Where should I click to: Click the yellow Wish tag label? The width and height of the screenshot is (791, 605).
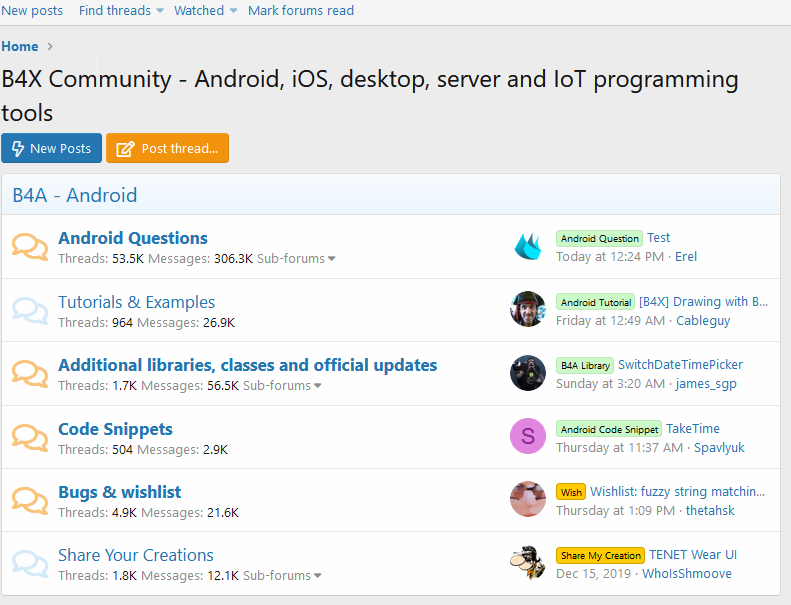571,492
